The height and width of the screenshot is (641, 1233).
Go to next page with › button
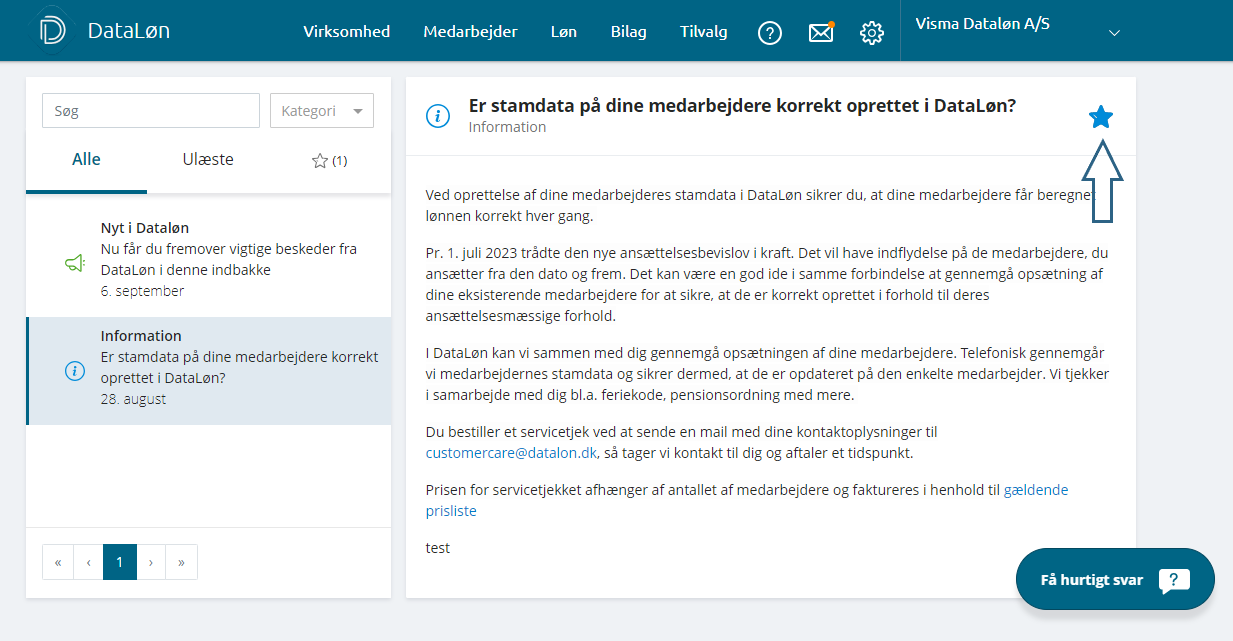151,562
